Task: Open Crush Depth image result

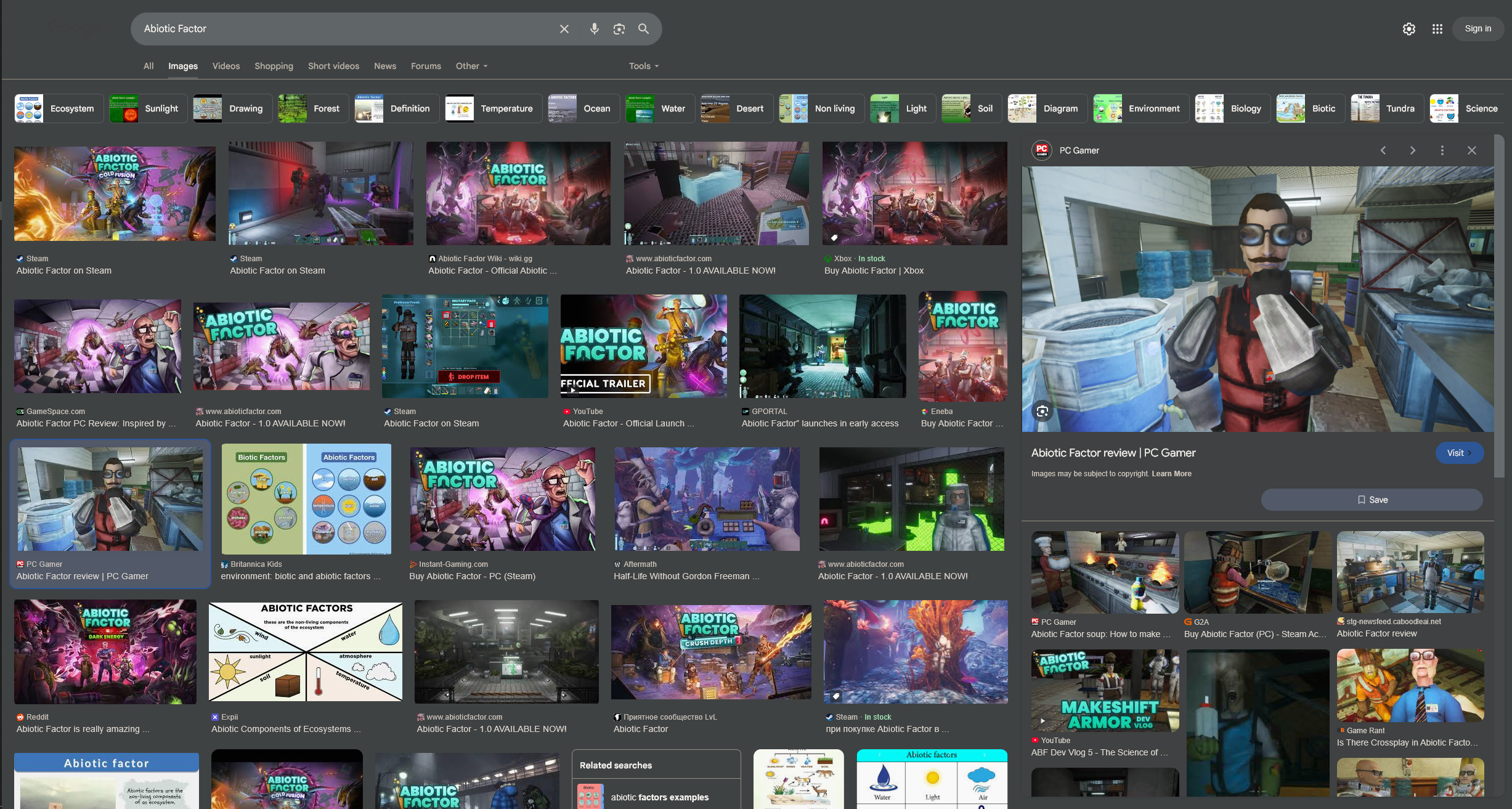Action: (x=711, y=652)
